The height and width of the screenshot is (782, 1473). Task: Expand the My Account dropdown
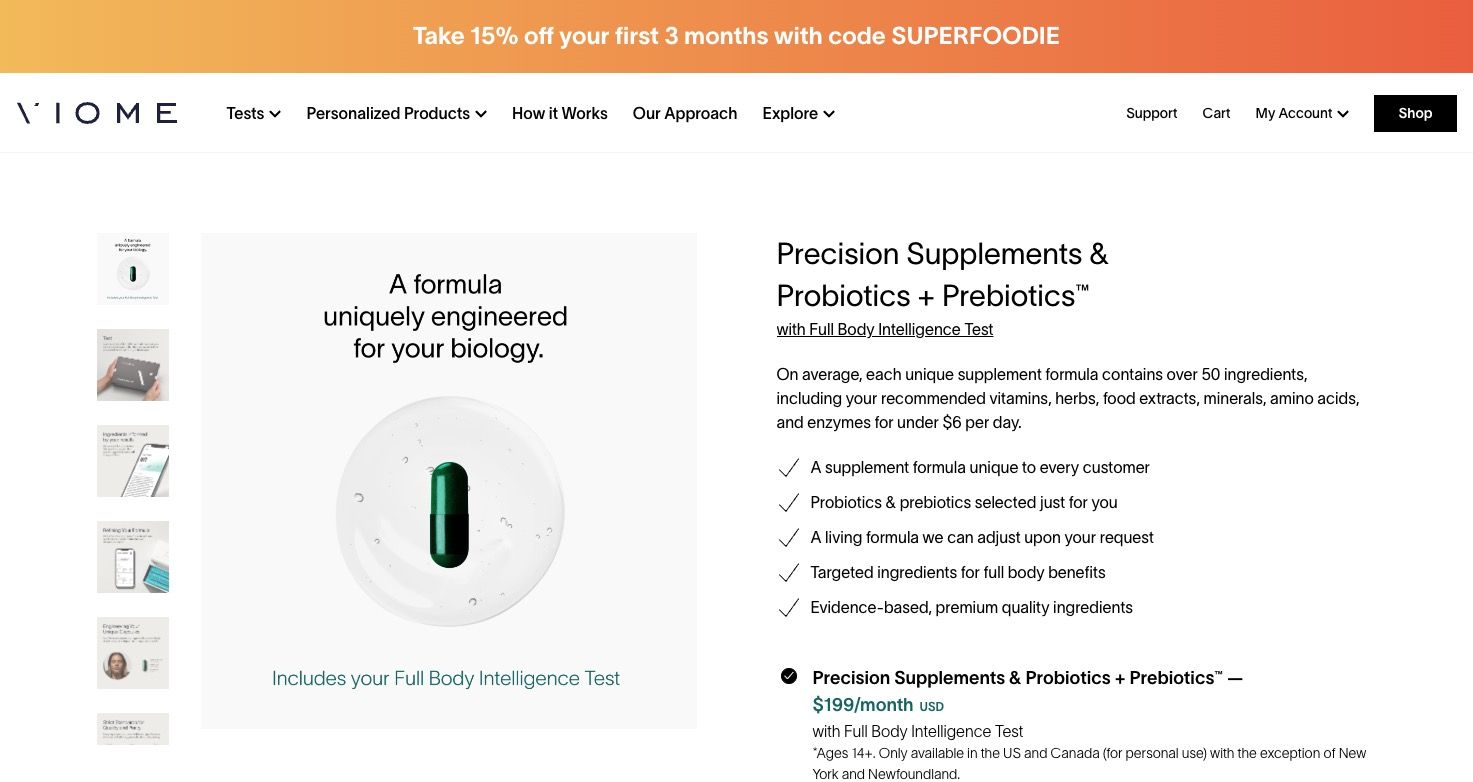coord(1300,113)
